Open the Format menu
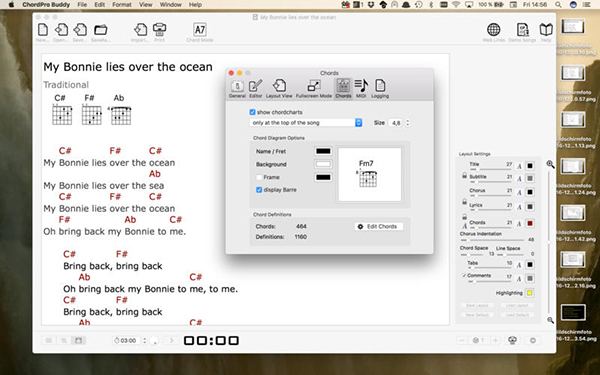The height and width of the screenshot is (375, 600). 122,5
